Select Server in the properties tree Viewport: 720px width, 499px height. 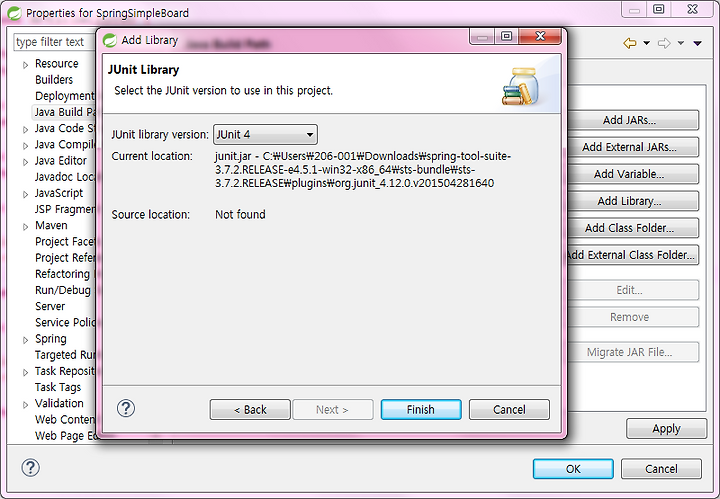click(x=50, y=306)
